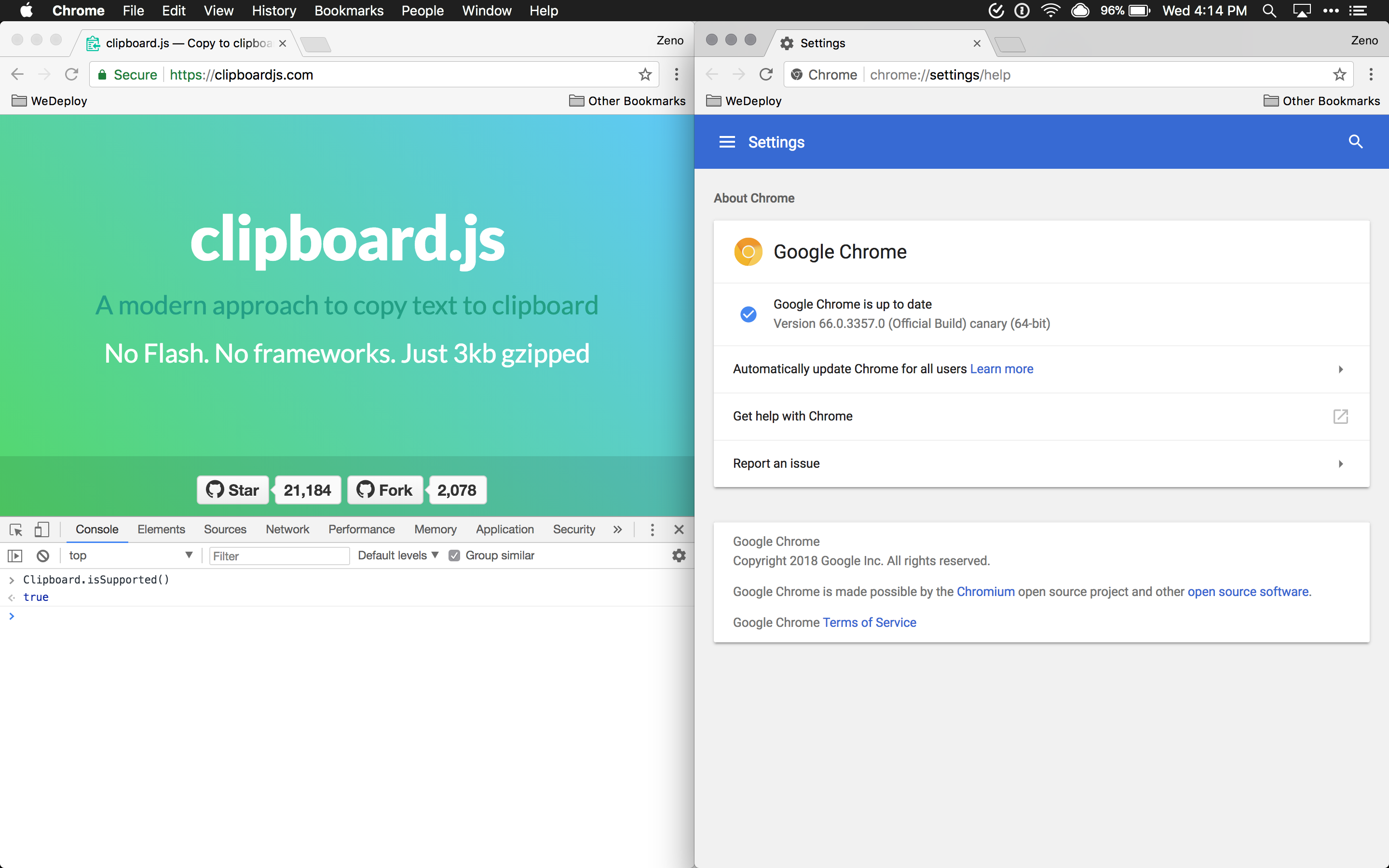The width and height of the screenshot is (1389, 868).
Task: Reload the chrome://settings/help page
Action: coord(767,74)
